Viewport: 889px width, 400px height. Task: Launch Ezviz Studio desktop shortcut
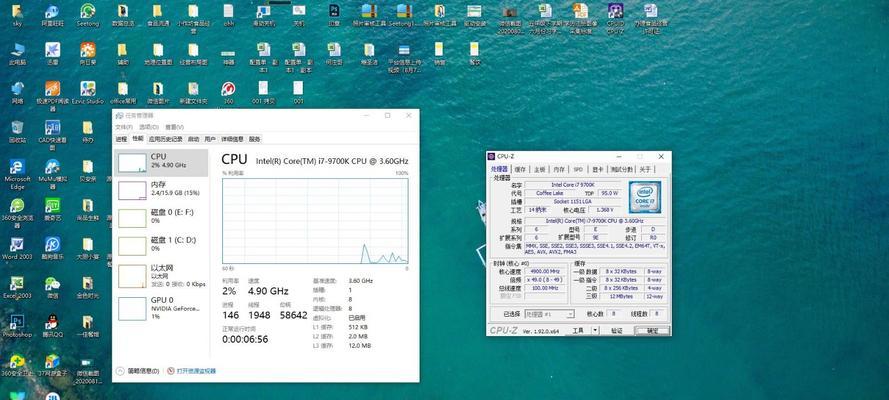88,92
